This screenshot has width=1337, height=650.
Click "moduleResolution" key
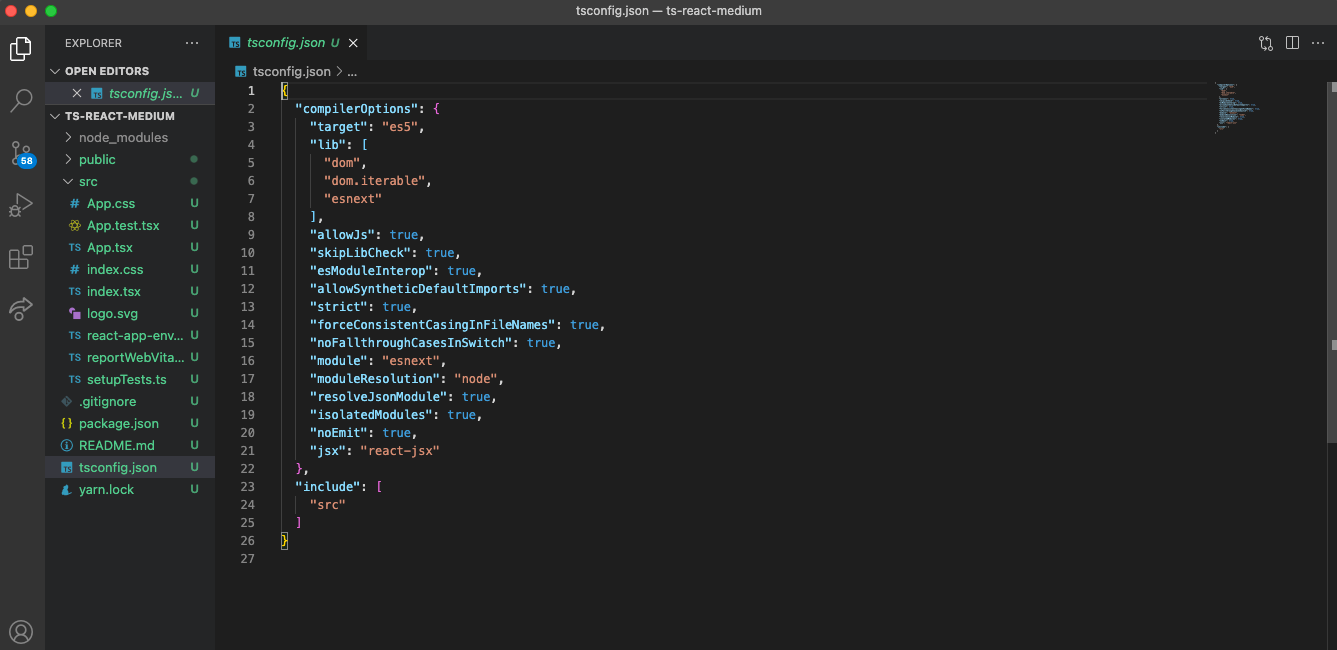click(374, 378)
